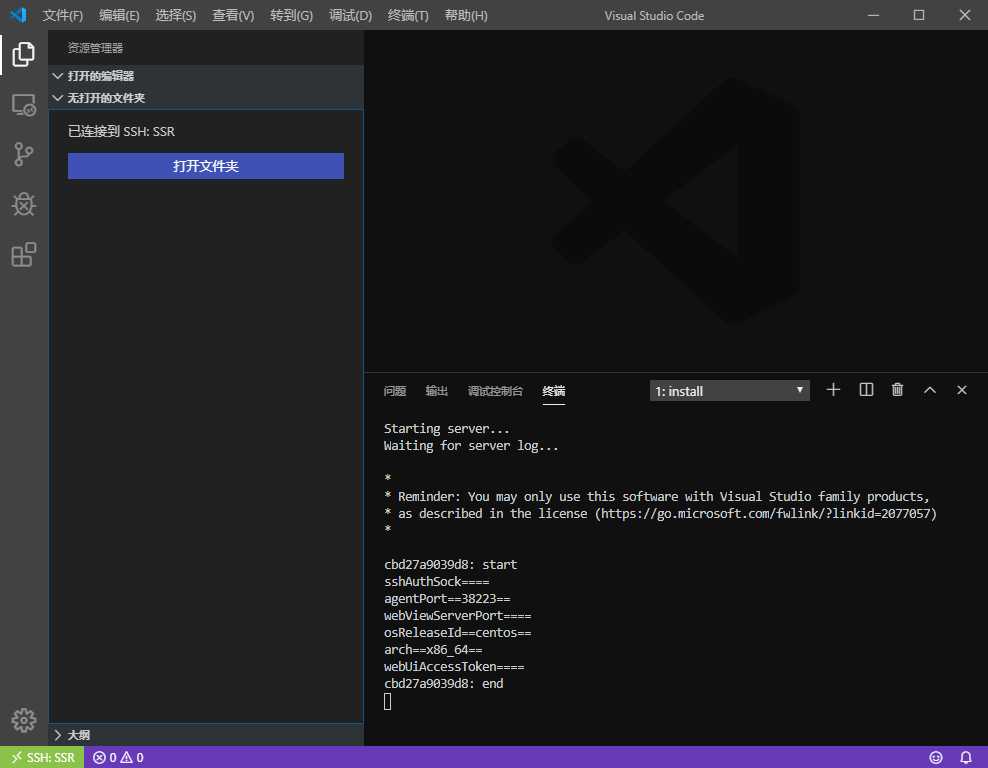Click terminal line 'osReleaseId==centos=='
The image size is (988, 768).
click(x=457, y=633)
